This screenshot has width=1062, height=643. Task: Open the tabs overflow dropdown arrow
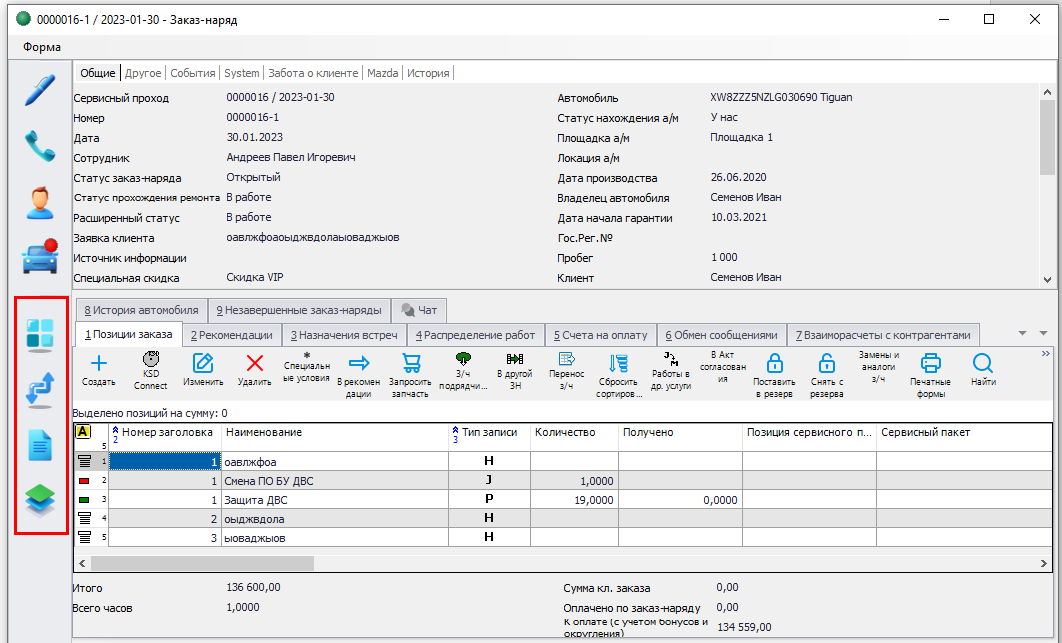(x=1023, y=334)
